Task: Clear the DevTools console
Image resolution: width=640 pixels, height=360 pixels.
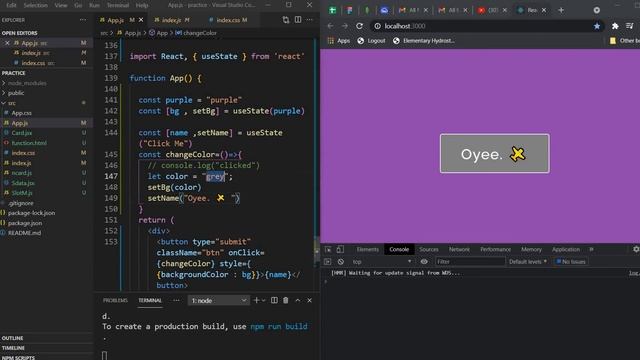Action: pos(340,262)
